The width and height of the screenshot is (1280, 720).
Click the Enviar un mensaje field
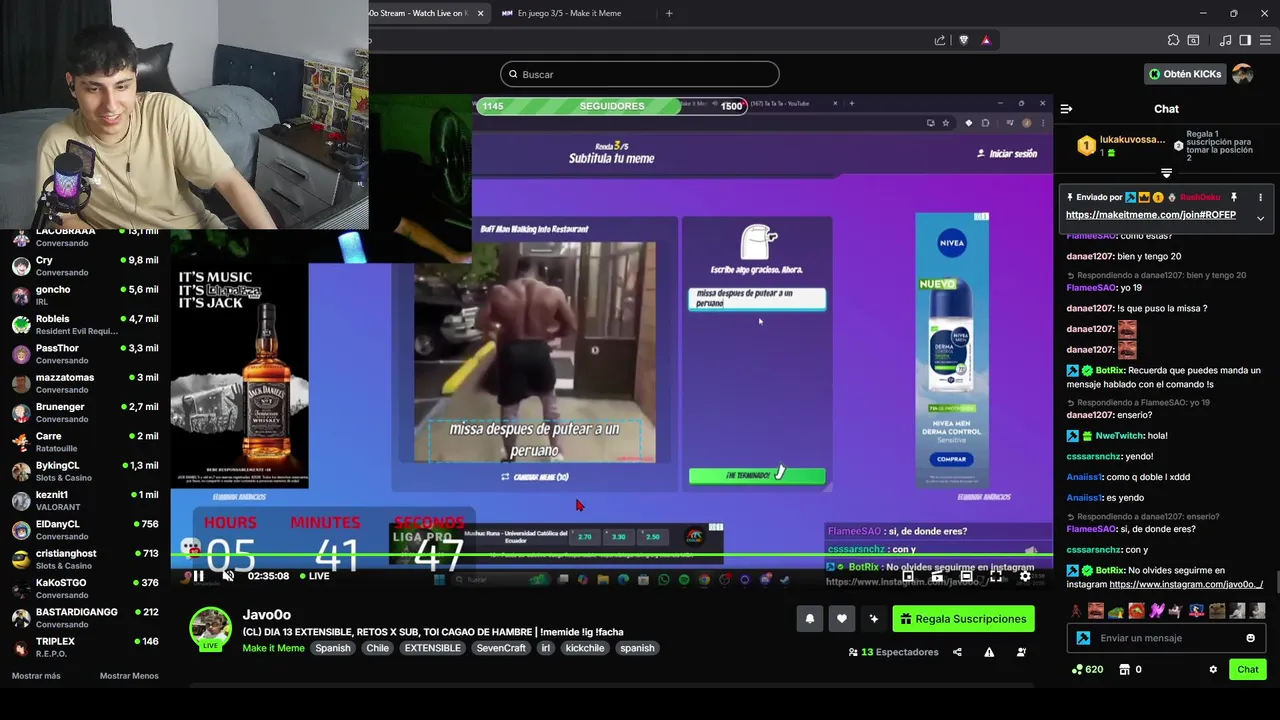(x=1168, y=638)
